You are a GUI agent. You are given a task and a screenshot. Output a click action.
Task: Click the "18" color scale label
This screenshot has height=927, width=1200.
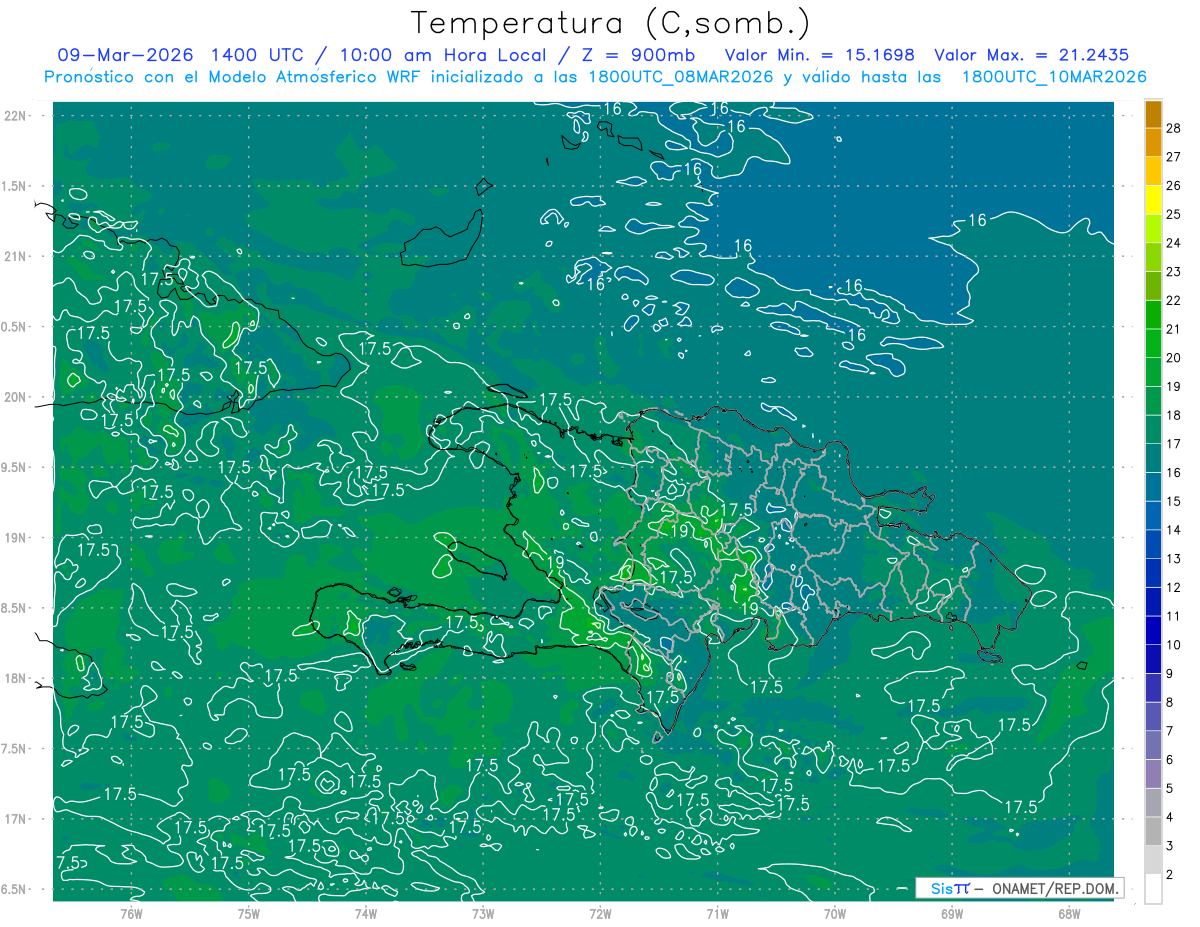[x=1173, y=415]
